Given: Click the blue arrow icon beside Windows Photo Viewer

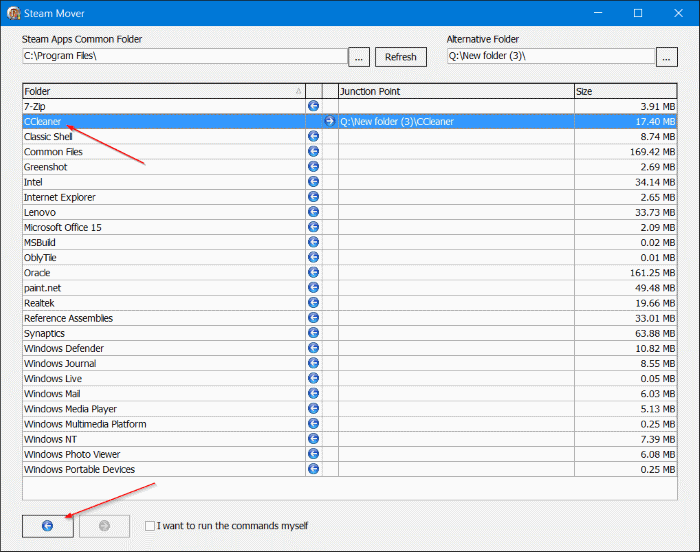Looking at the screenshot, I should (313, 454).
